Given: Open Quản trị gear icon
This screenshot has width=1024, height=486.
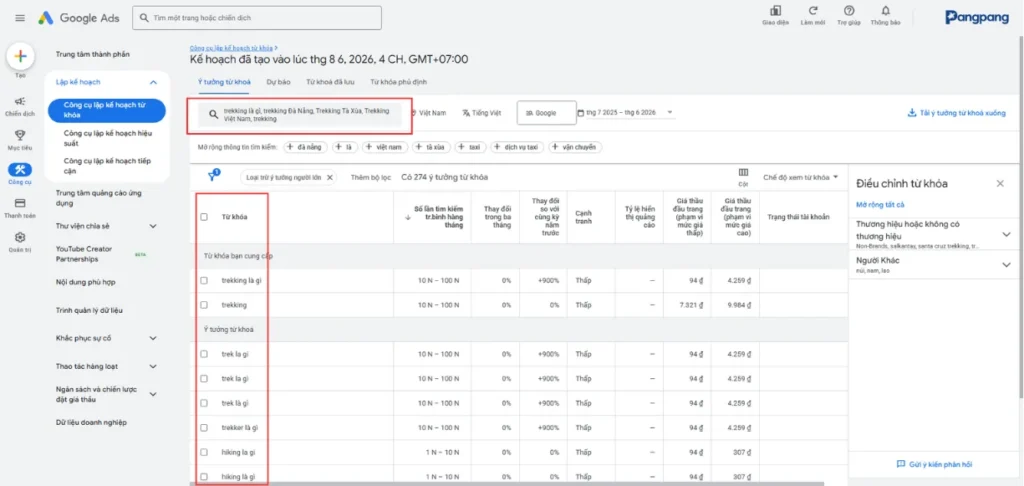Looking at the screenshot, I should click(x=20, y=236).
